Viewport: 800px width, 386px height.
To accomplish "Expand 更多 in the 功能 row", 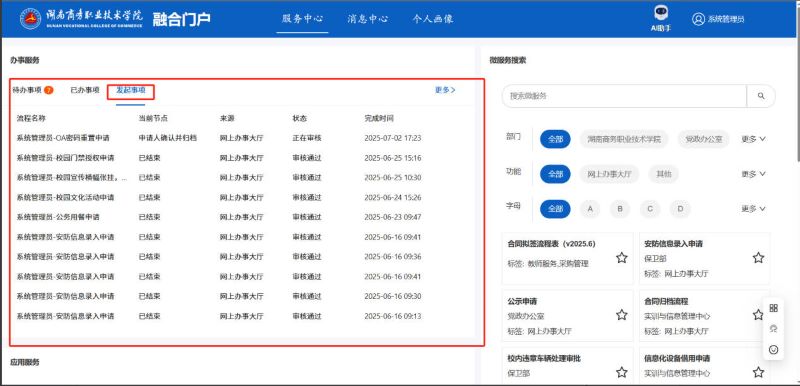I will point(753,174).
